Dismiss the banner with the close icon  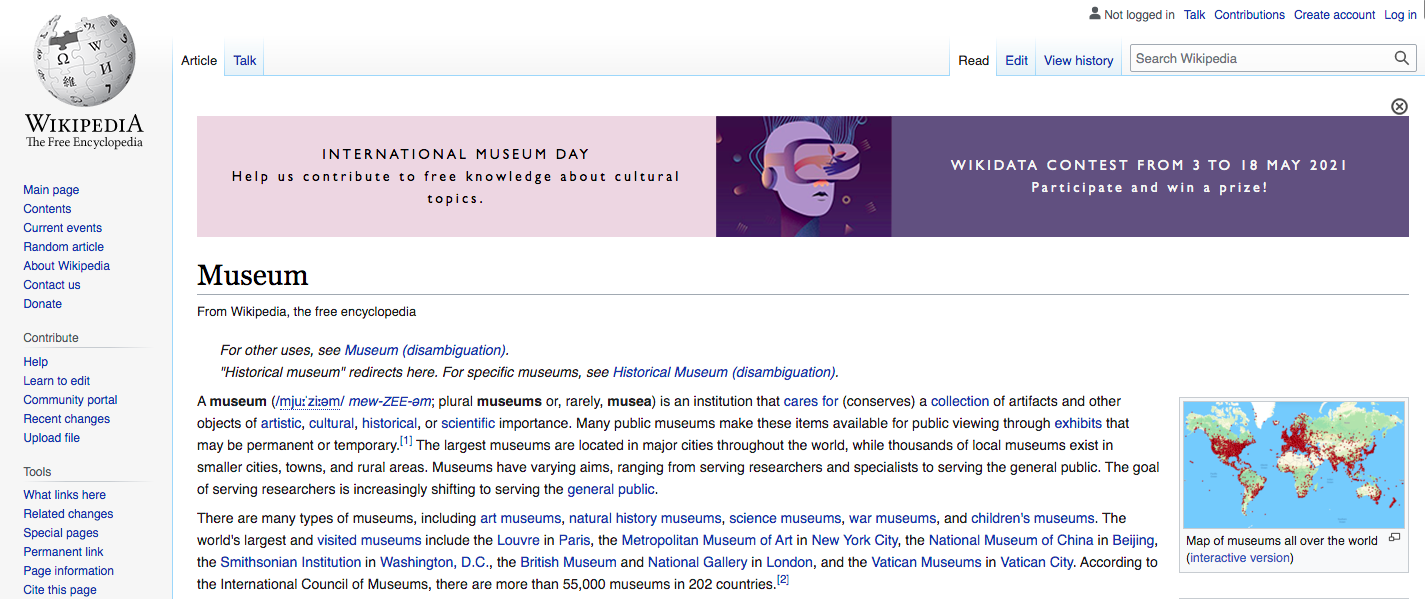pos(1399,107)
